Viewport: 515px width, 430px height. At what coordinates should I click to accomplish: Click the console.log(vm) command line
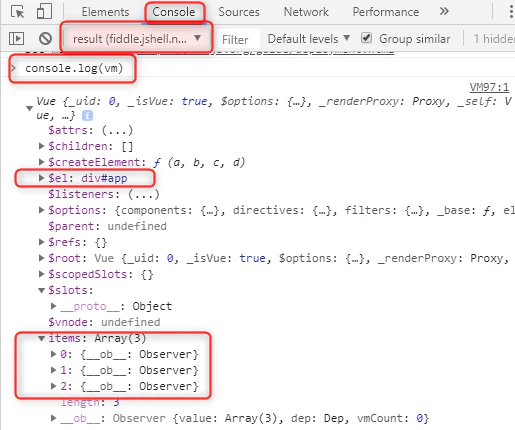click(x=74, y=68)
